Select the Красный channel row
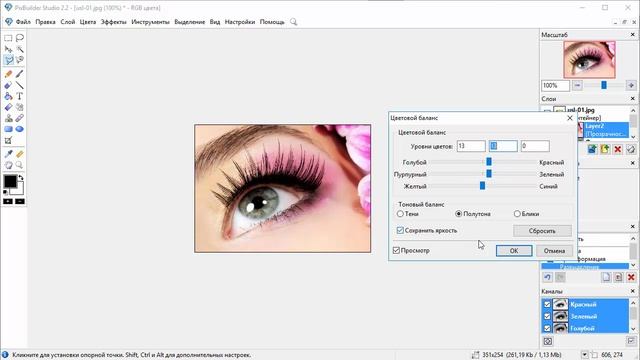 pyautogui.click(x=585, y=304)
